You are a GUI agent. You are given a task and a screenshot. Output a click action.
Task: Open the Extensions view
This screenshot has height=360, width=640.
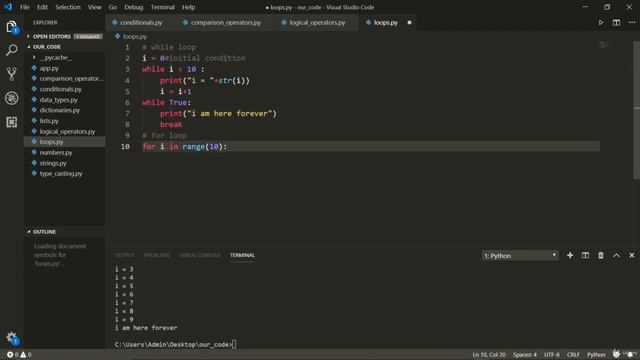click(x=11, y=122)
